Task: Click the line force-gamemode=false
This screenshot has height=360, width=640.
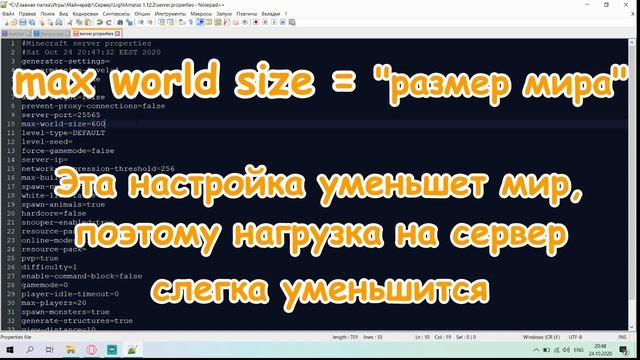Action: (x=68, y=151)
